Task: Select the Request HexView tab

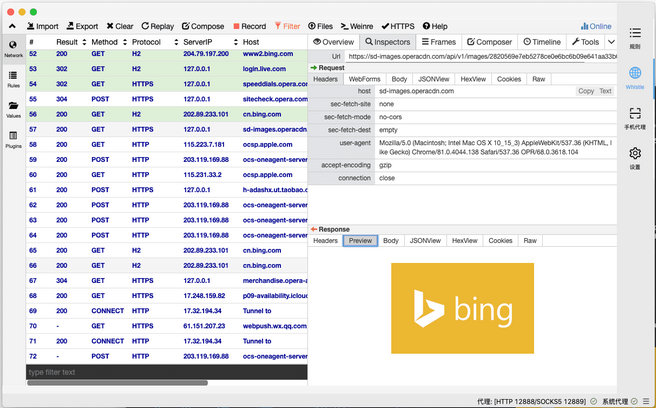Action: coord(473,79)
